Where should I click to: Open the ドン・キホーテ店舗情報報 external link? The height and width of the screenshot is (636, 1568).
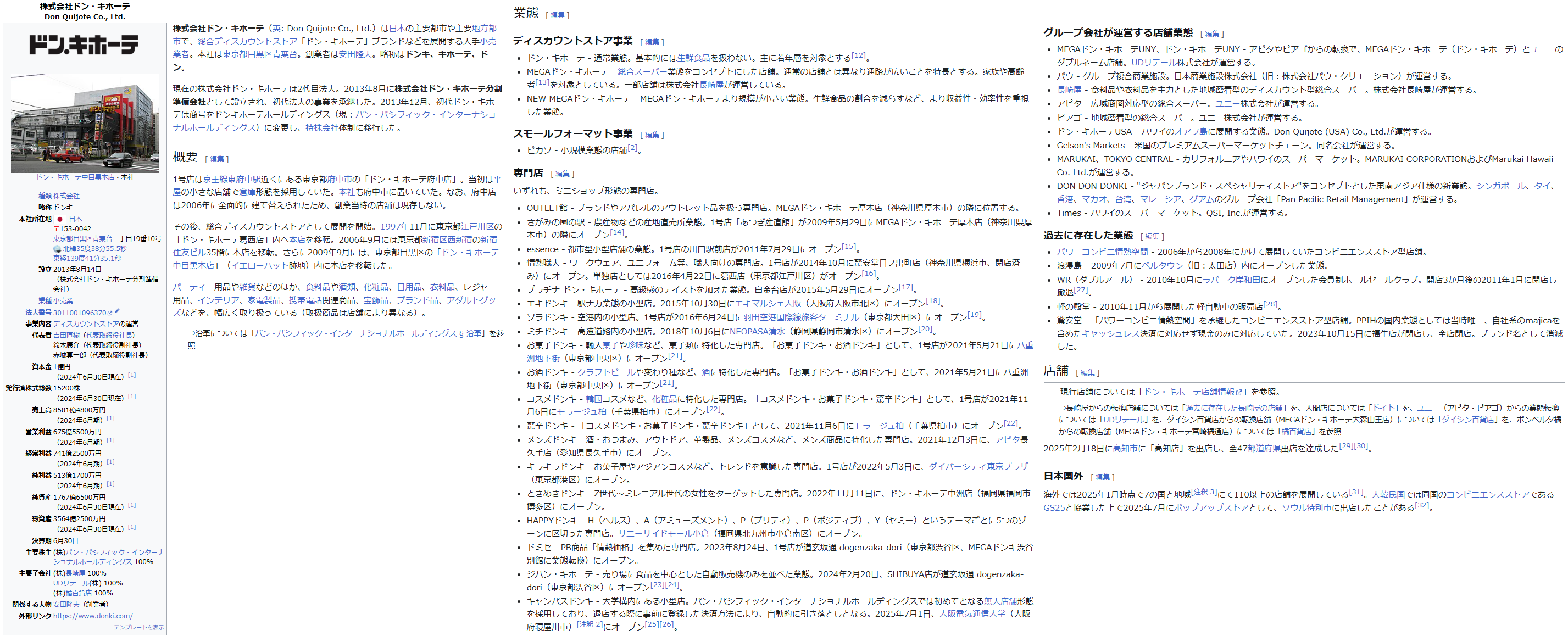pos(1192,392)
